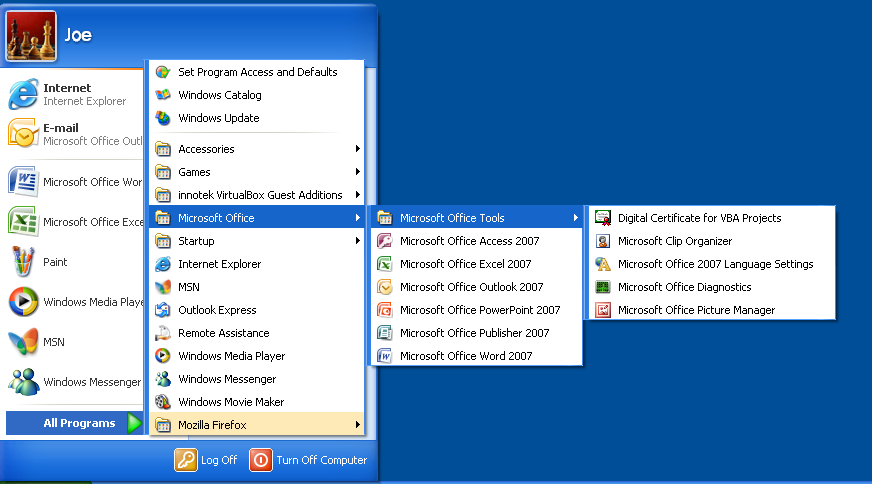This screenshot has width=872, height=484.
Task: Click MSN butterfly icon in left pane
Action: [23, 342]
